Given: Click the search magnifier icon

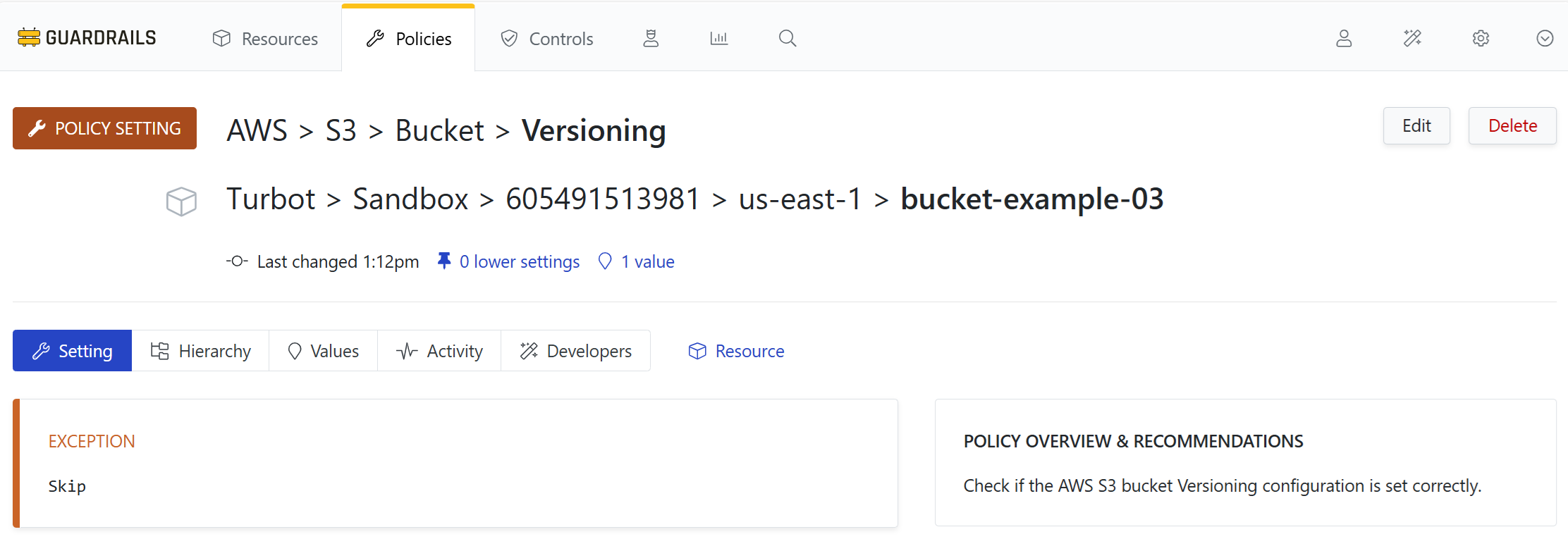Looking at the screenshot, I should [788, 38].
